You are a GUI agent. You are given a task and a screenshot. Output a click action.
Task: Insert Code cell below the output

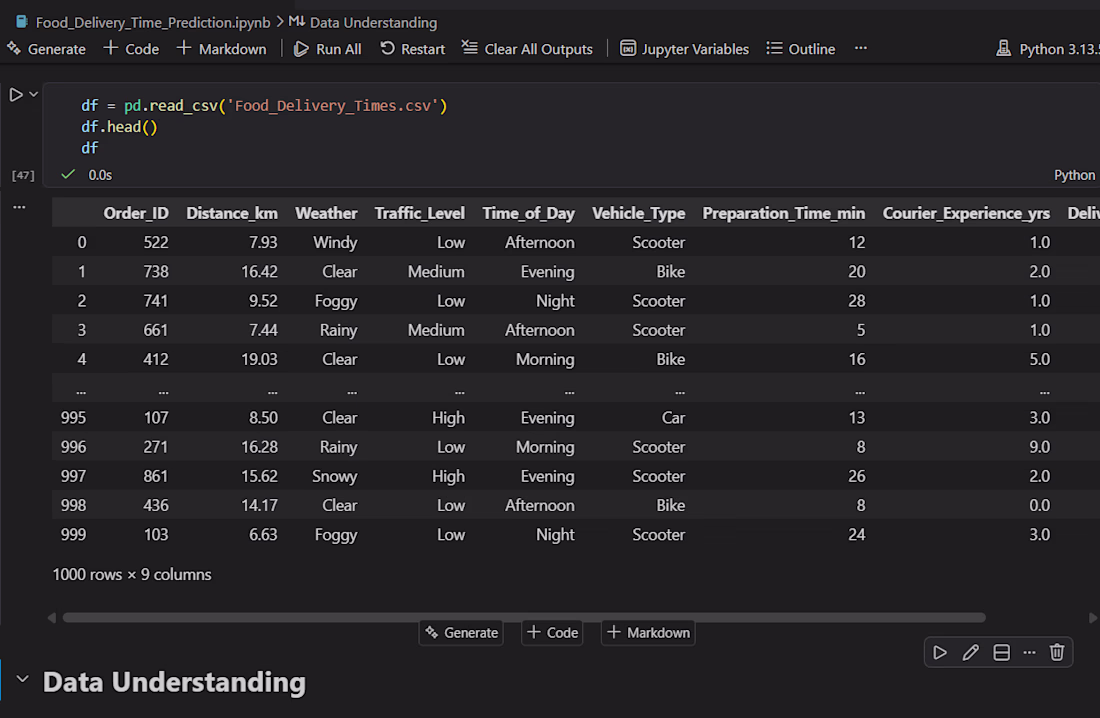click(x=552, y=632)
